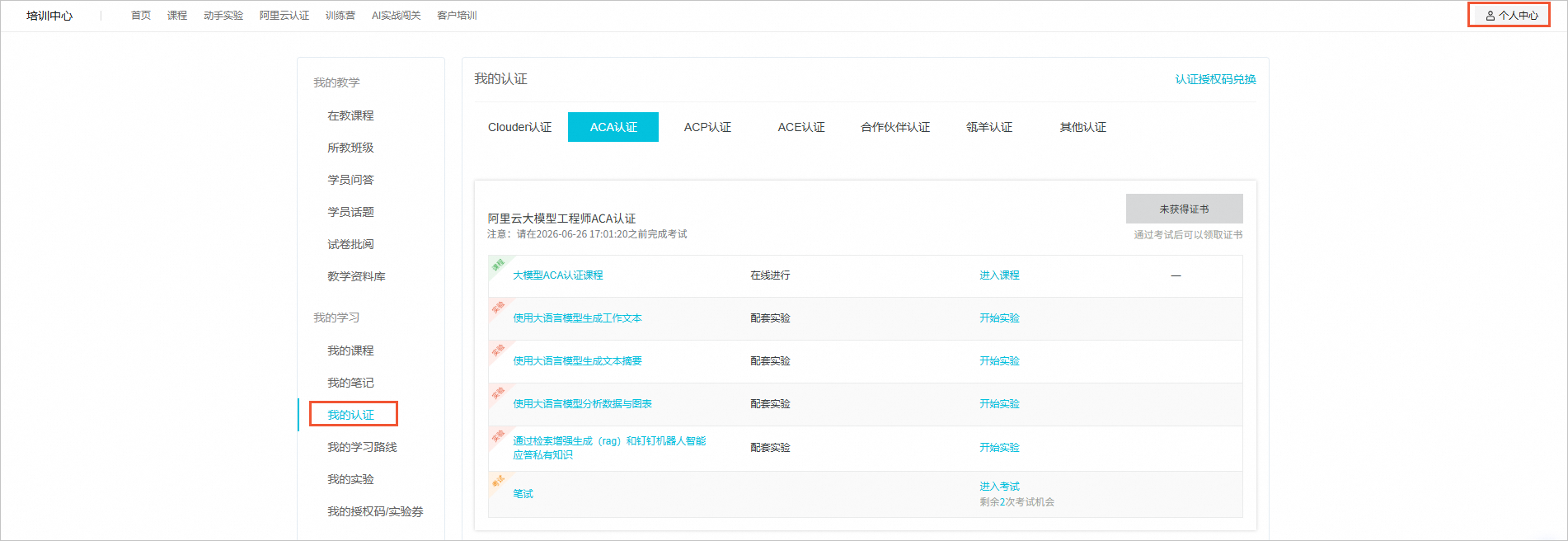Select 试卷批阅 in the sidebar
This screenshot has width=1568, height=541.
[x=350, y=244]
